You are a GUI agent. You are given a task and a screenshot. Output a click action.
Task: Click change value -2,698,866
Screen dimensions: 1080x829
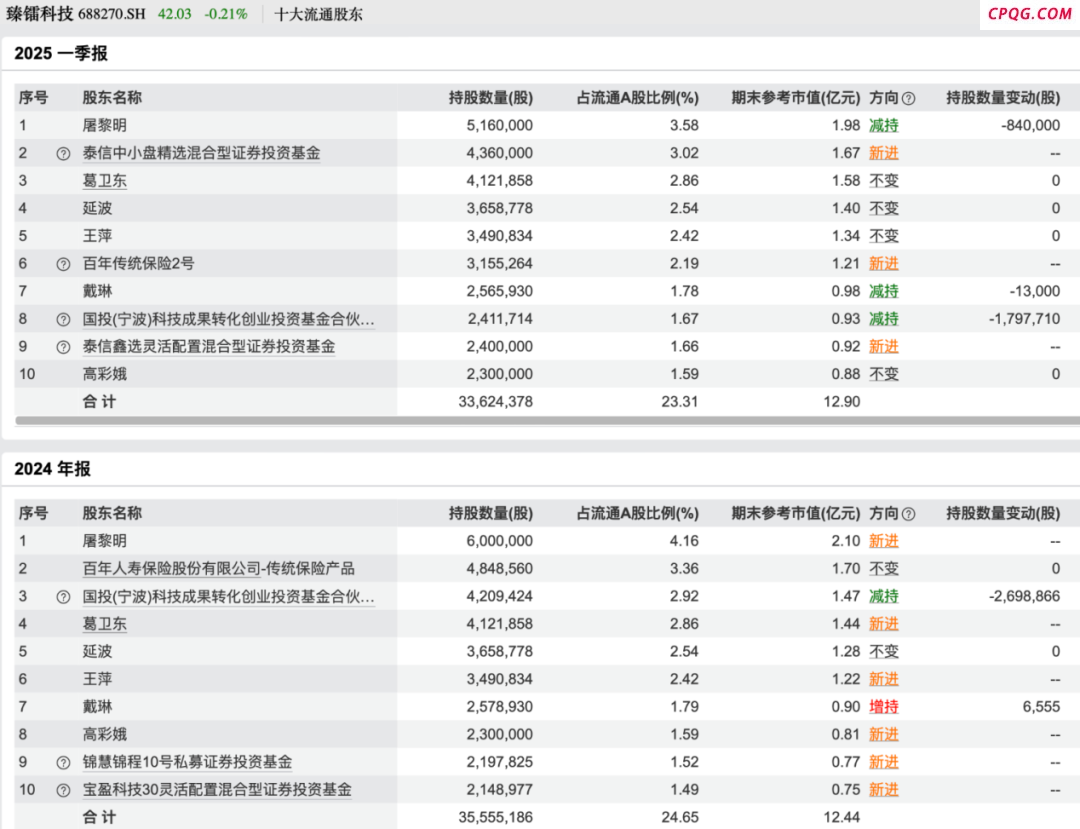pos(1024,596)
